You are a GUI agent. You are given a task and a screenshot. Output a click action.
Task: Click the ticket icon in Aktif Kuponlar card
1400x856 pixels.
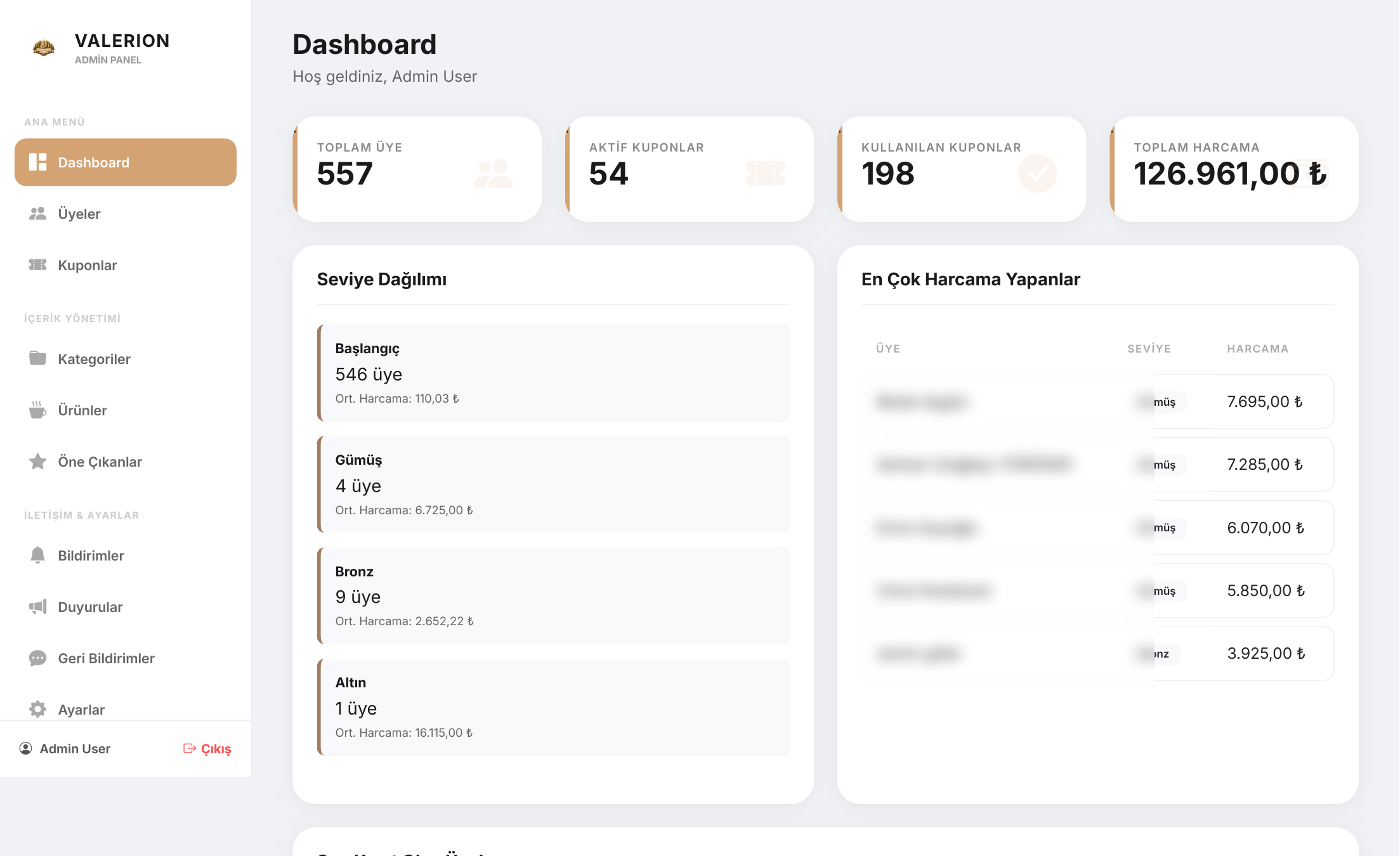(766, 174)
